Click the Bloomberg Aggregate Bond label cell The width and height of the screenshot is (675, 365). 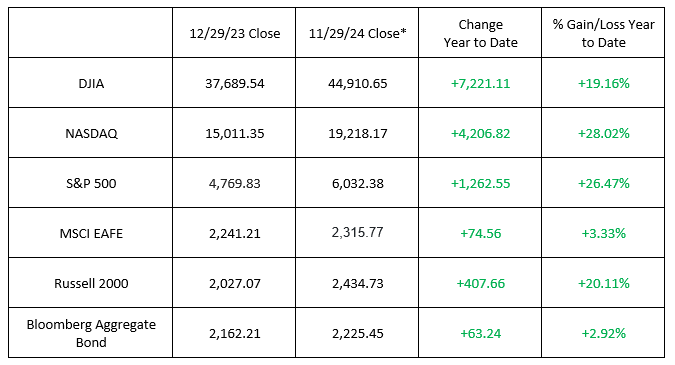pyautogui.click(x=91, y=333)
